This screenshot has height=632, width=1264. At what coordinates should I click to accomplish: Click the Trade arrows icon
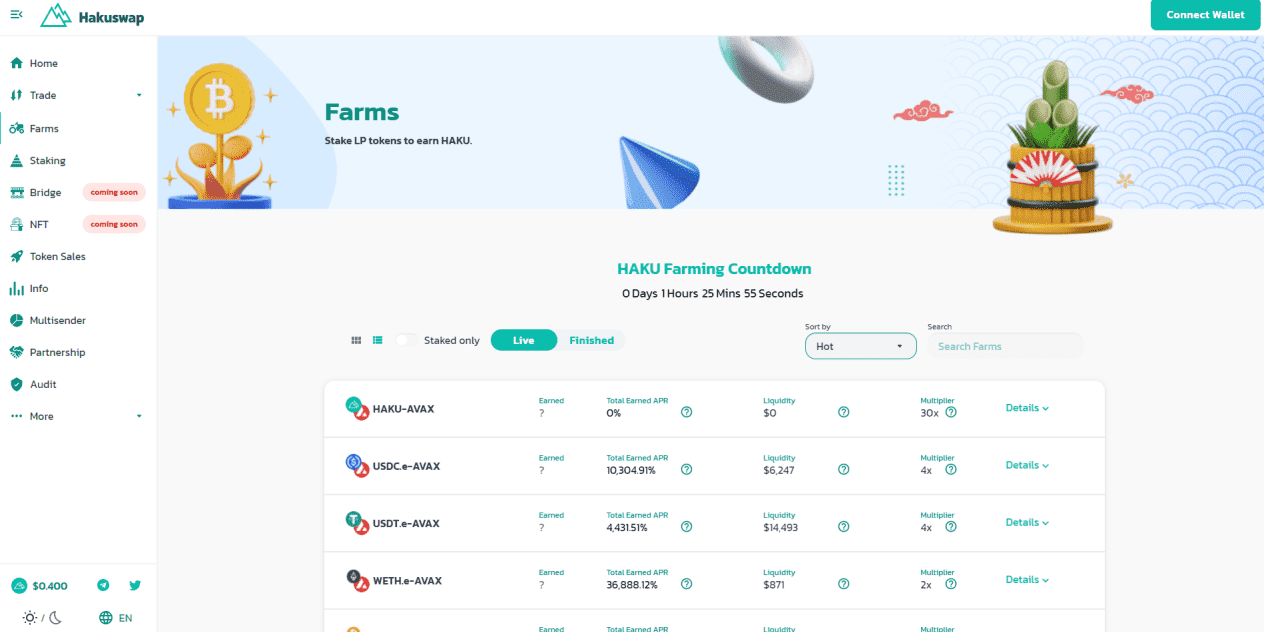[x=16, y=95]
